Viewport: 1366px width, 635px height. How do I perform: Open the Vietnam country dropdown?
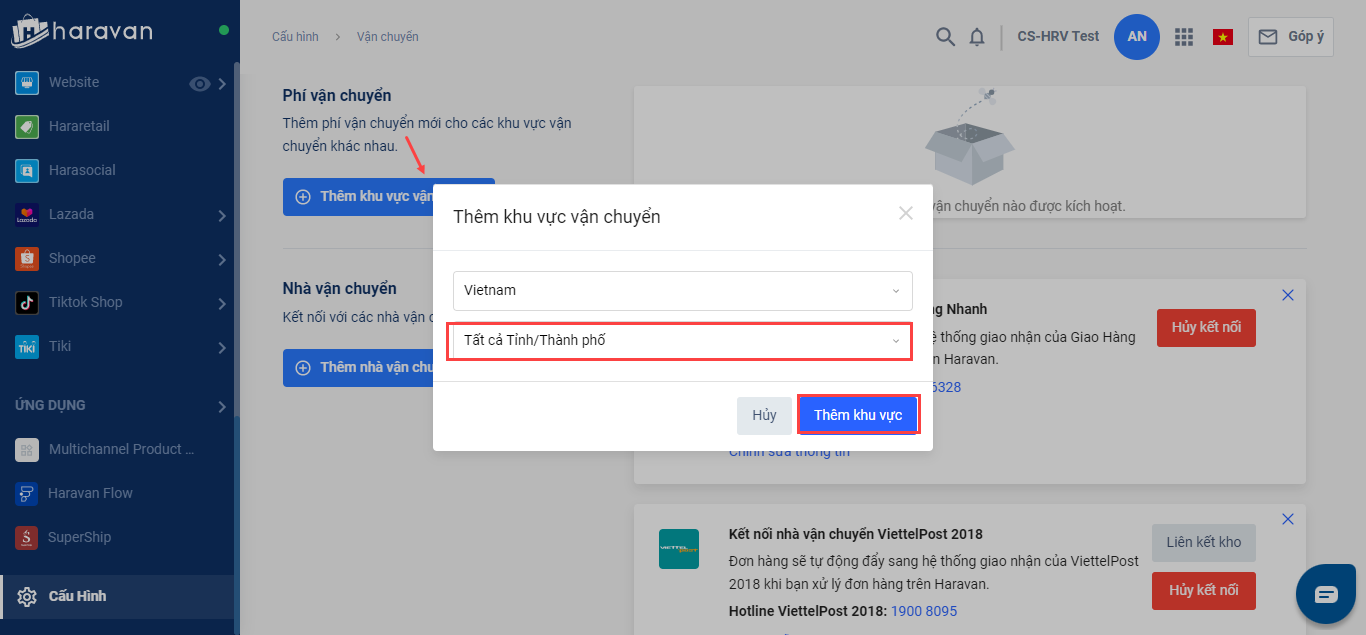[x=683, y=290]
